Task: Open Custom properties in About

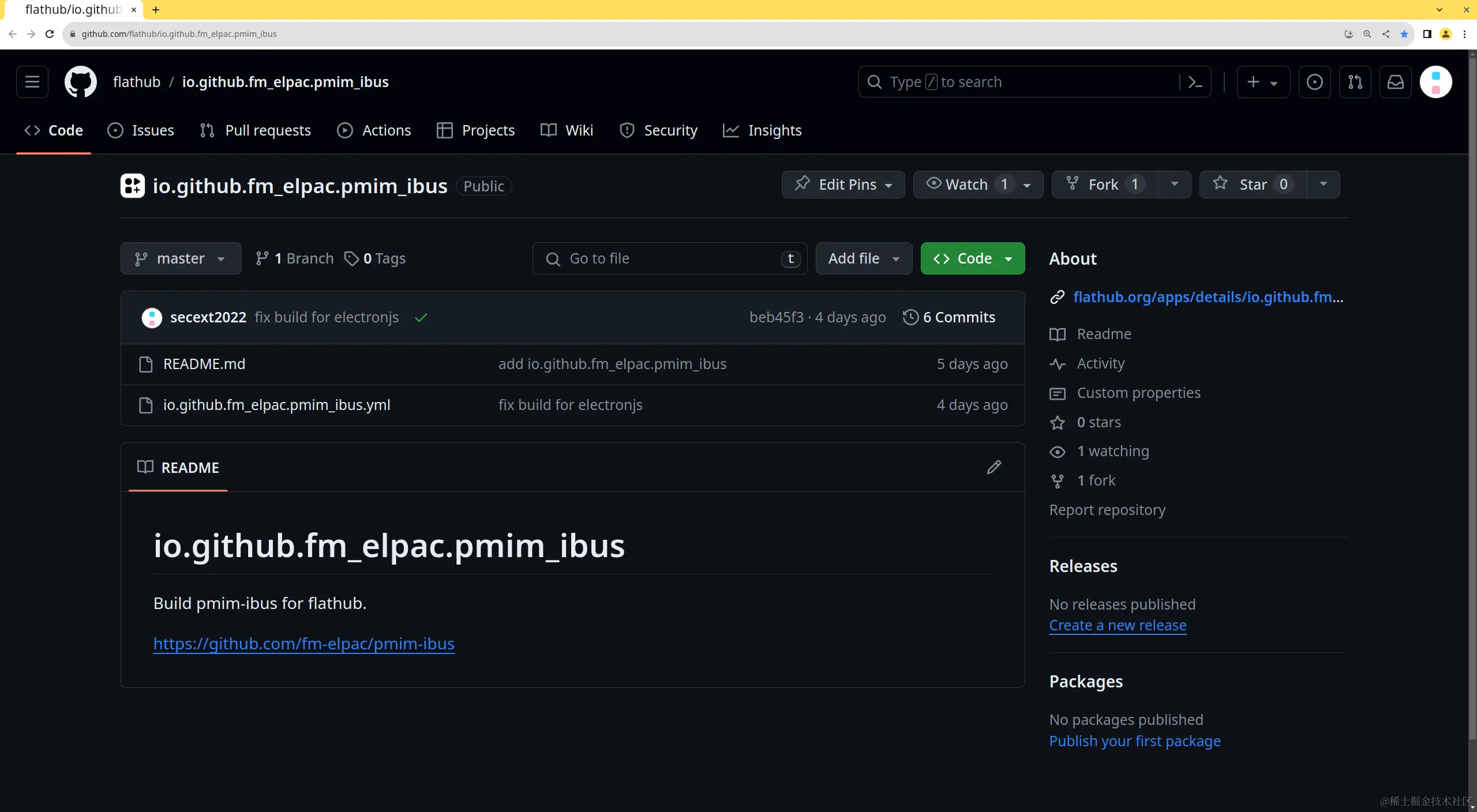Action: pos(1138,393)
